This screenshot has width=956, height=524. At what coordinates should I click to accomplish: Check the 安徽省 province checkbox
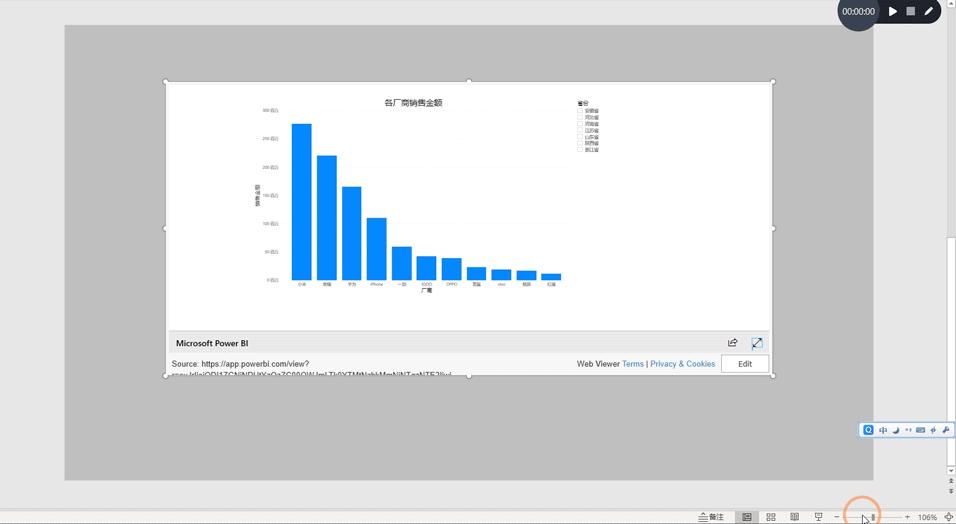[580, 111]
